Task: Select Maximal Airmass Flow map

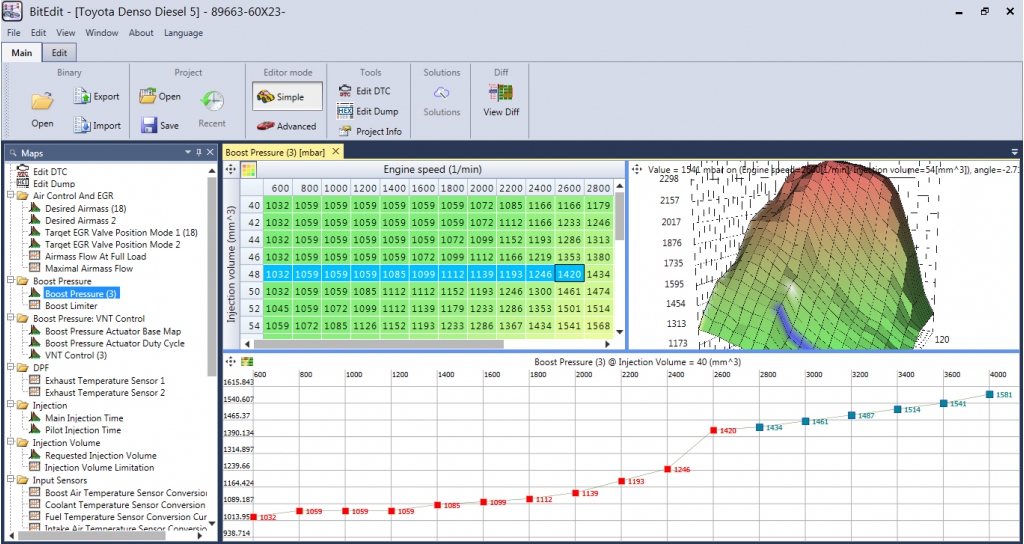Action: click(89, 268)
